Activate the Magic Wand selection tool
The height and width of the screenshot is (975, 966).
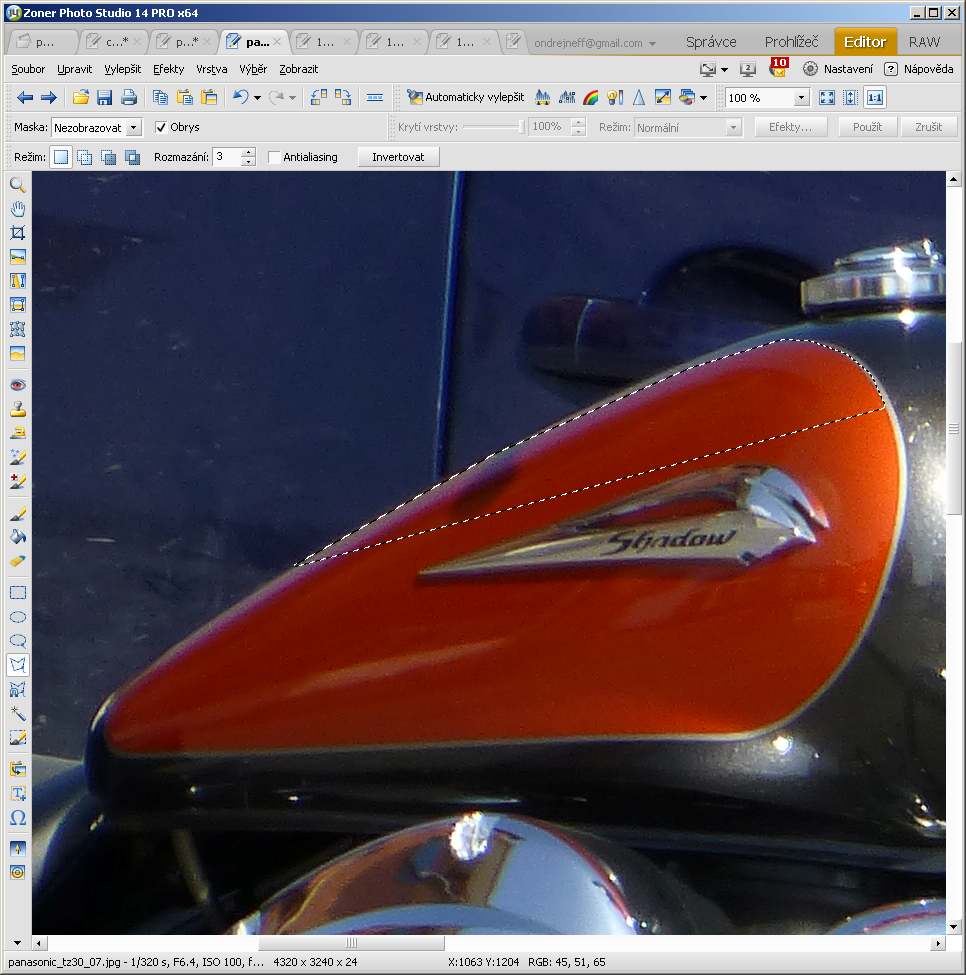pos(17,713)
